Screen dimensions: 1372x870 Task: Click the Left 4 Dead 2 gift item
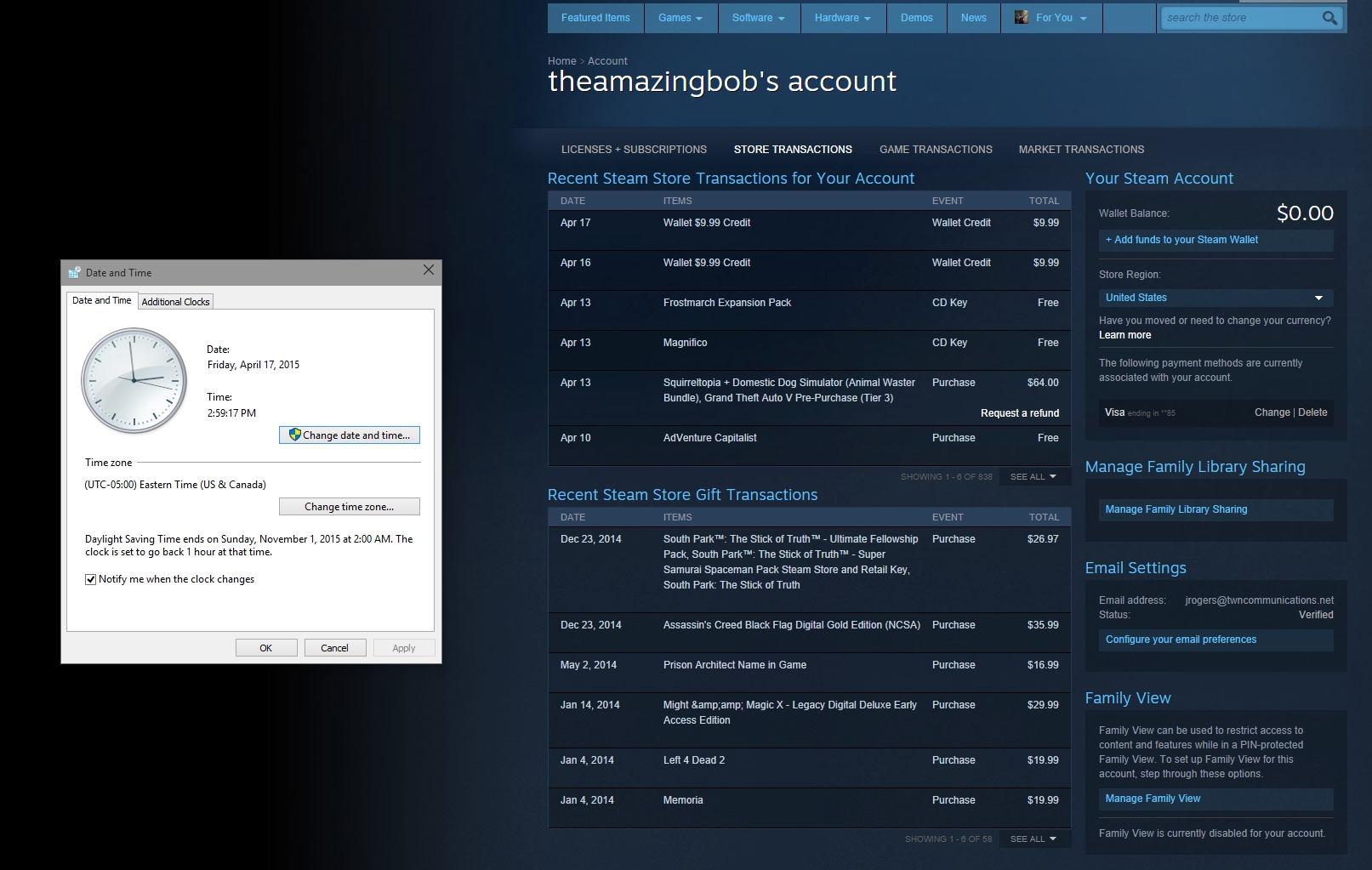pyautogui.click(x=694, y=760)
